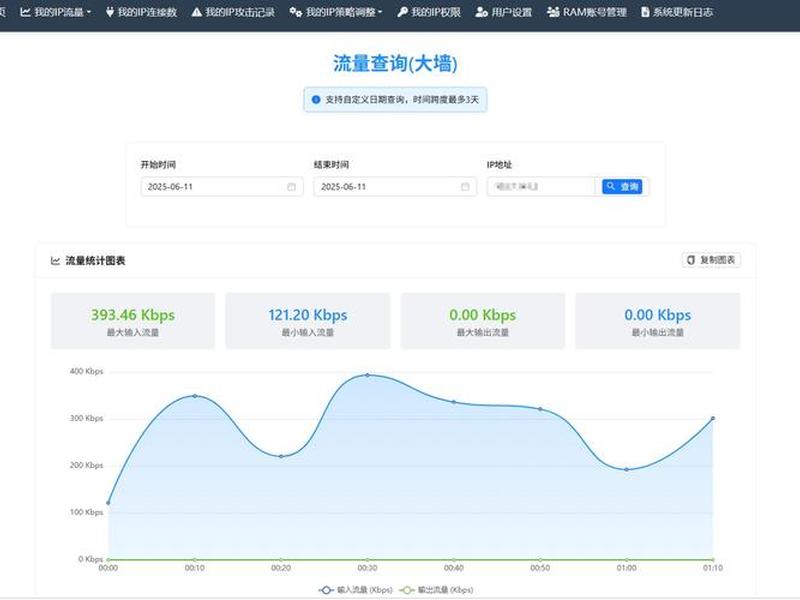Click the 393.46 Kbps 最大输入流量 card
800x600 pixels.
tap(133, 321)
